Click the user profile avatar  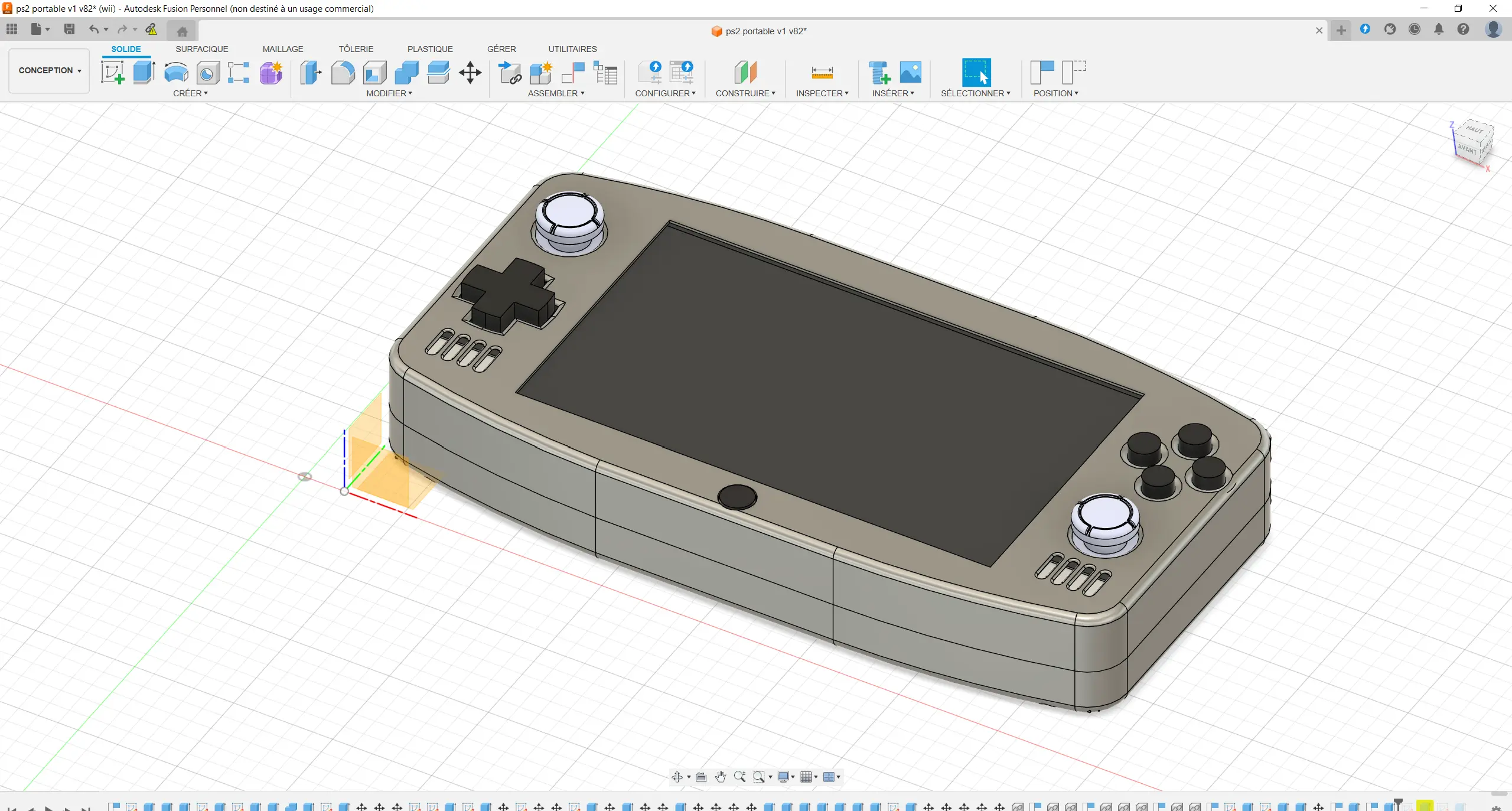1493,29
